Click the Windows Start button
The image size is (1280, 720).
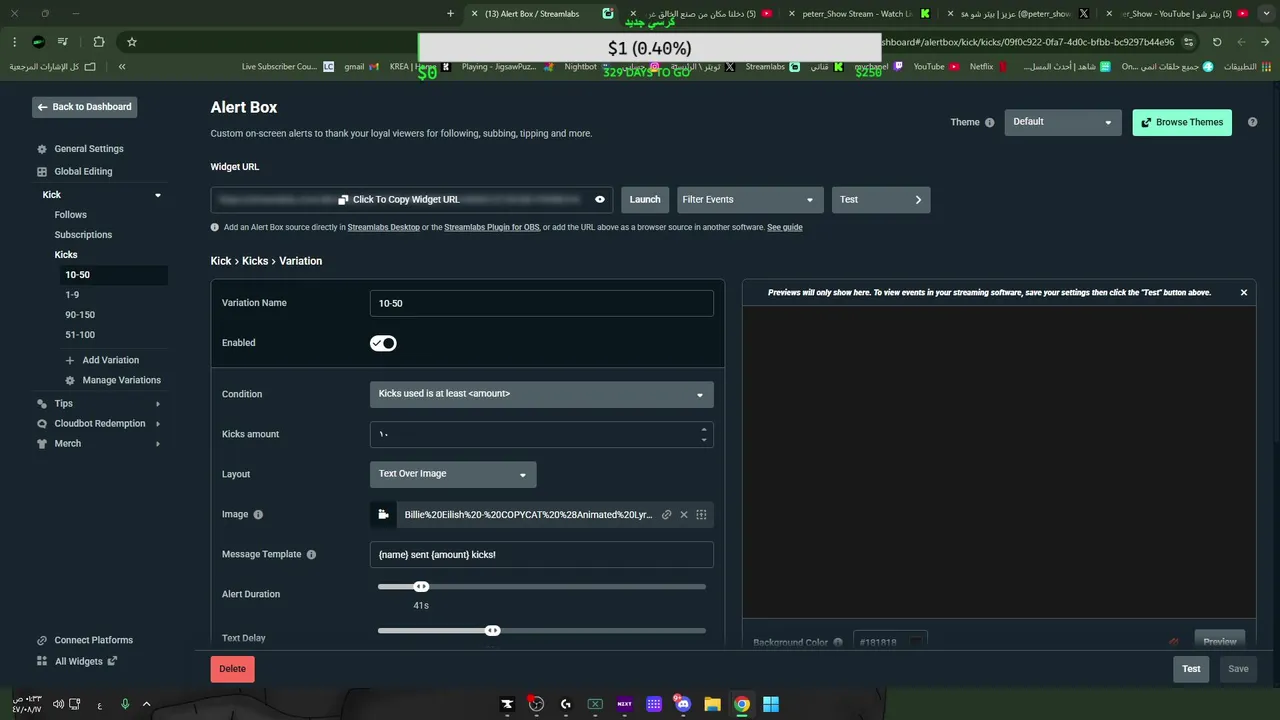point(771,704)
